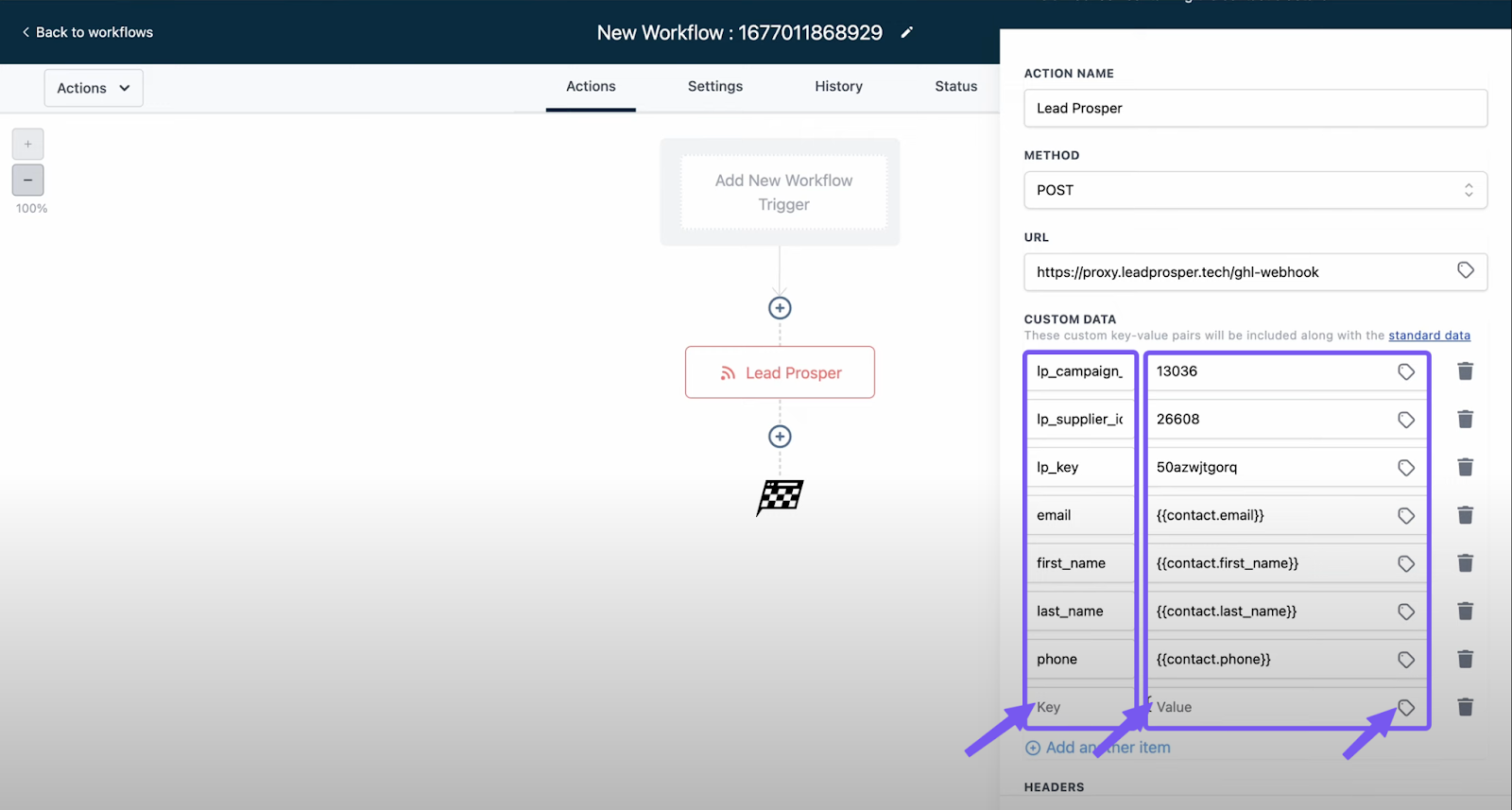Viewport: 1512px width, 810px height.
Task: Edit the lp_campaign key field
Action: coord(1080,371)
